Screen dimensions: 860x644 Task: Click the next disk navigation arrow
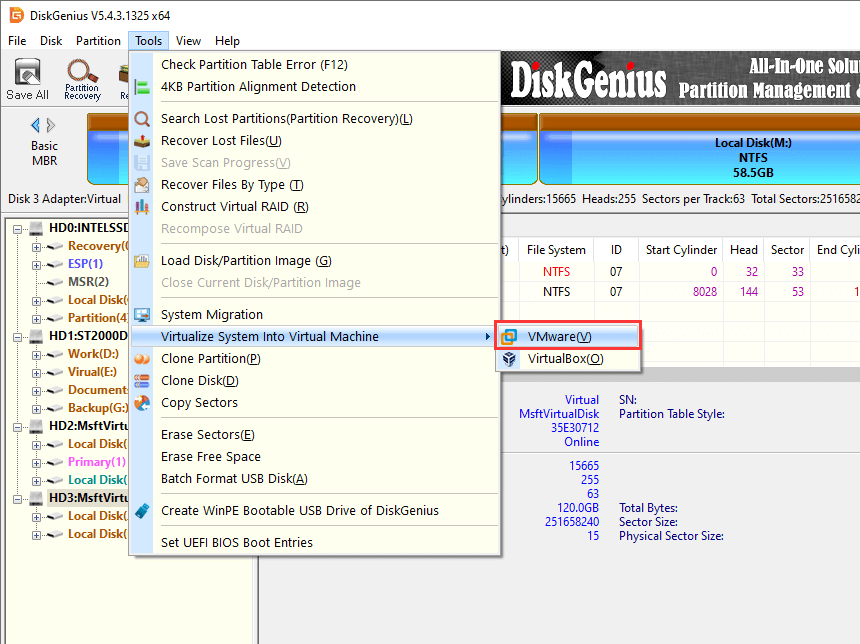pyautogui.click(x=52, y=126)
